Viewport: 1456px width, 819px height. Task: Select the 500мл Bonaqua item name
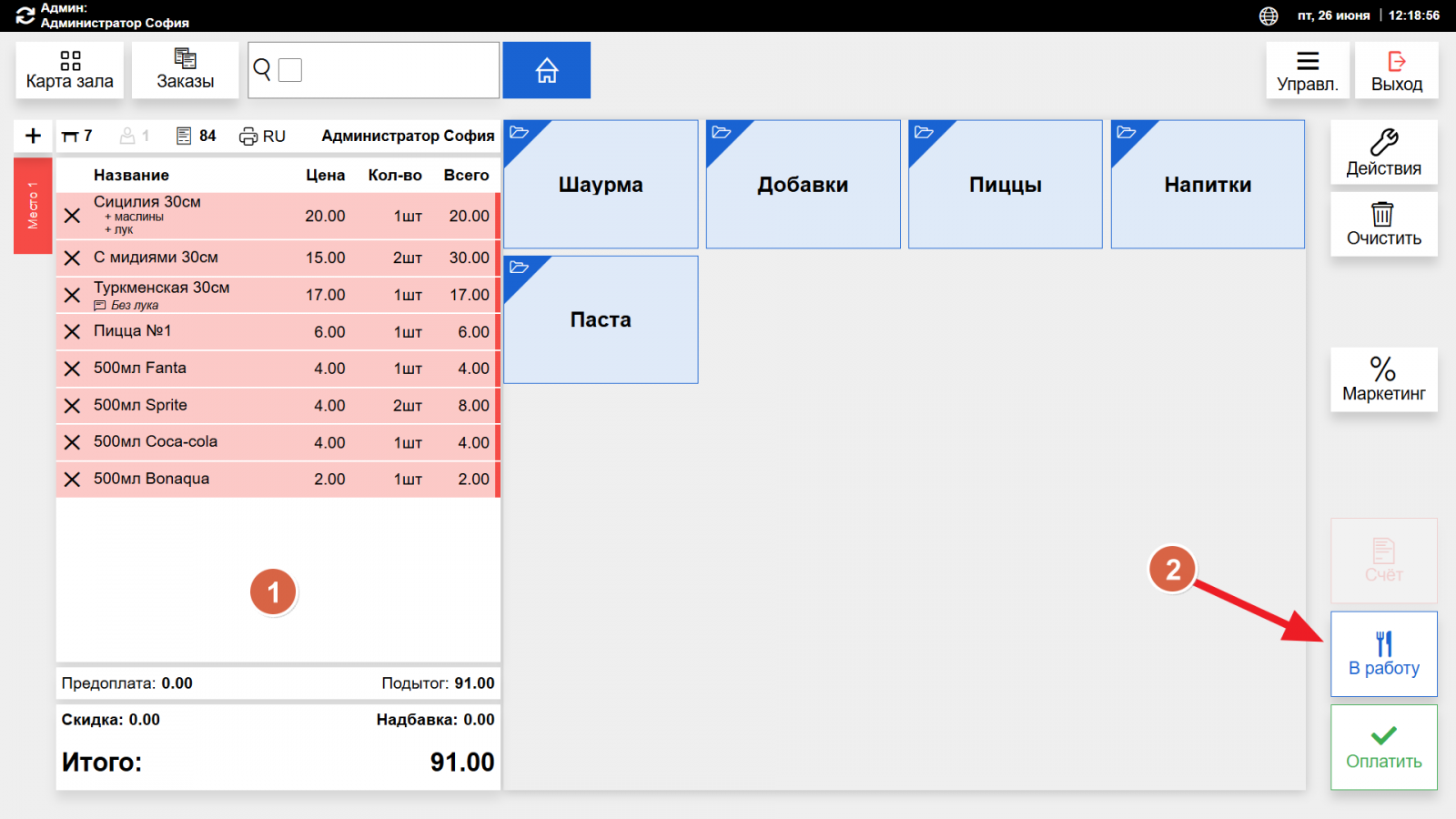[151, 479]
